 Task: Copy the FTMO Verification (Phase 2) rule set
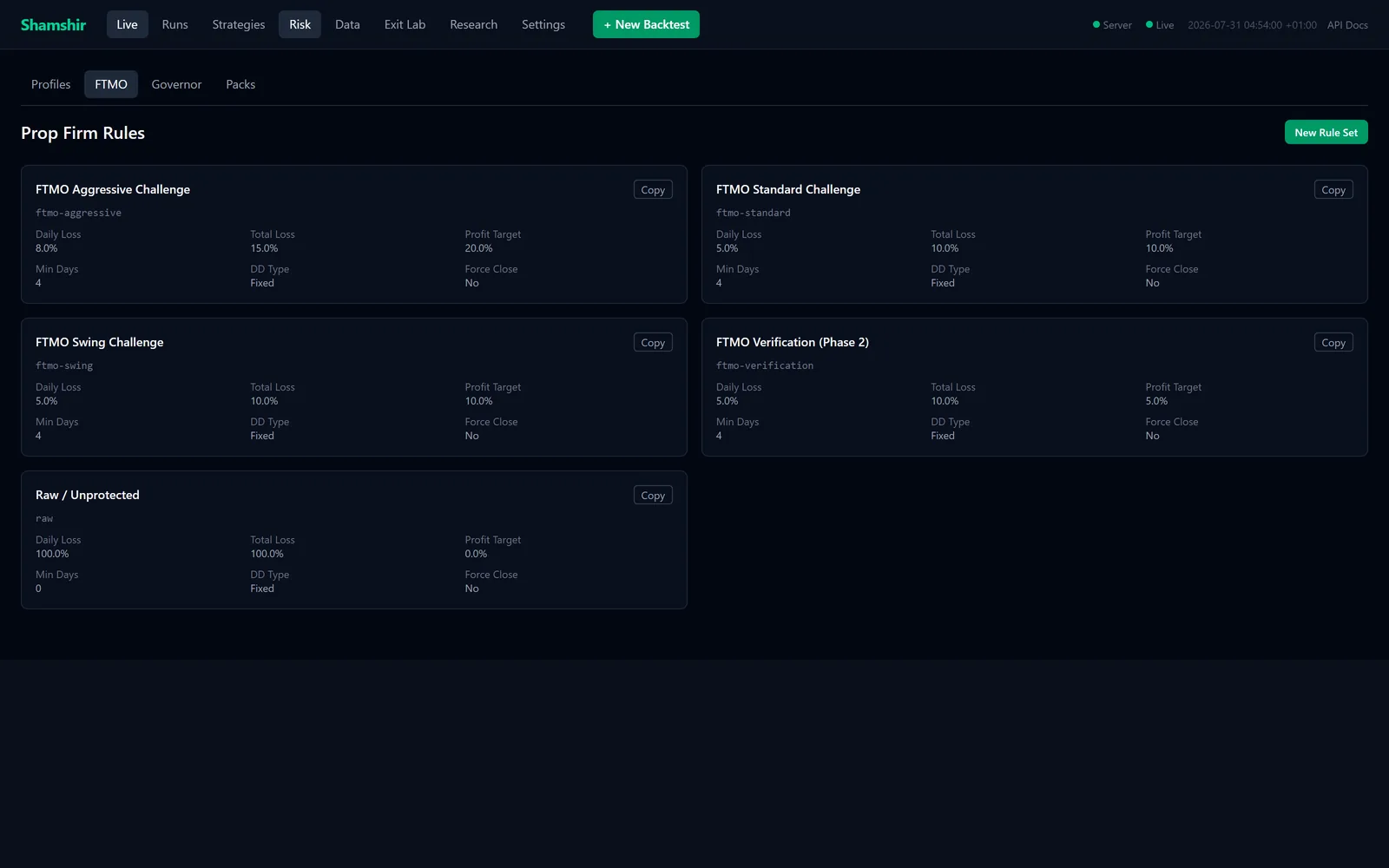coord(1333,343)
